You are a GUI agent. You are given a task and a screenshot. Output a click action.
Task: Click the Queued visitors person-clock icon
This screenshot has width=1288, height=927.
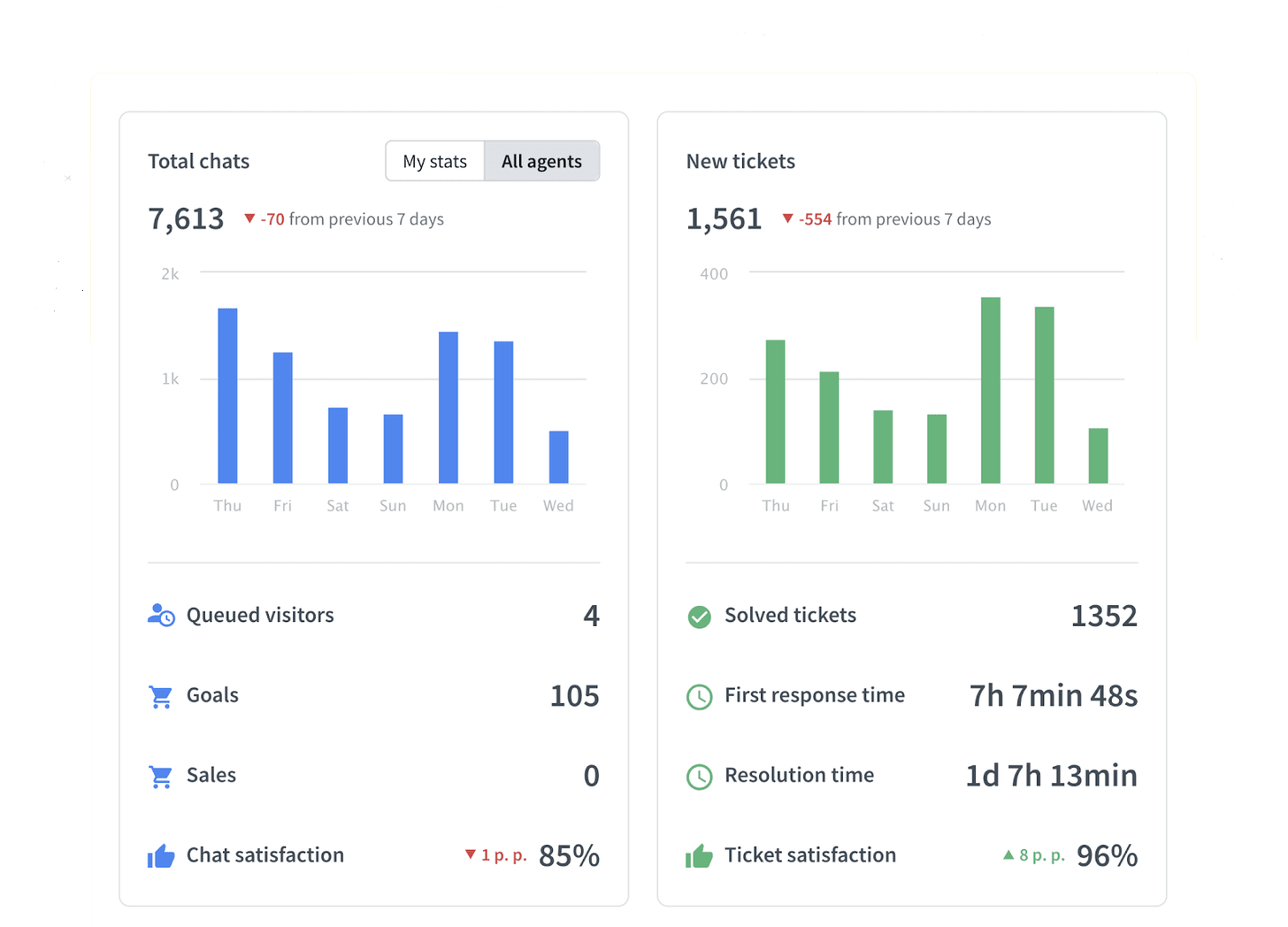(x=161, y=616)
